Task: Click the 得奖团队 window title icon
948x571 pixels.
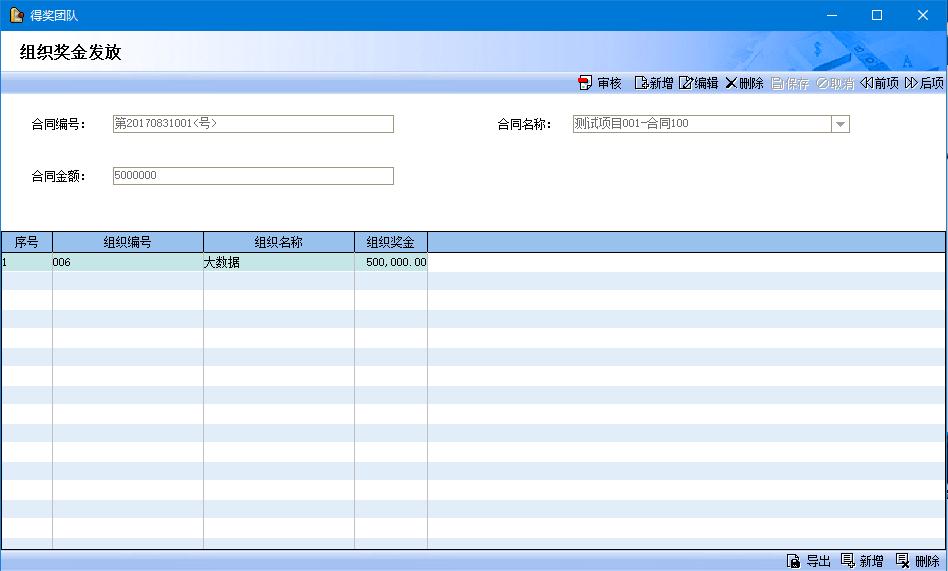Action: tap(16, 15)
